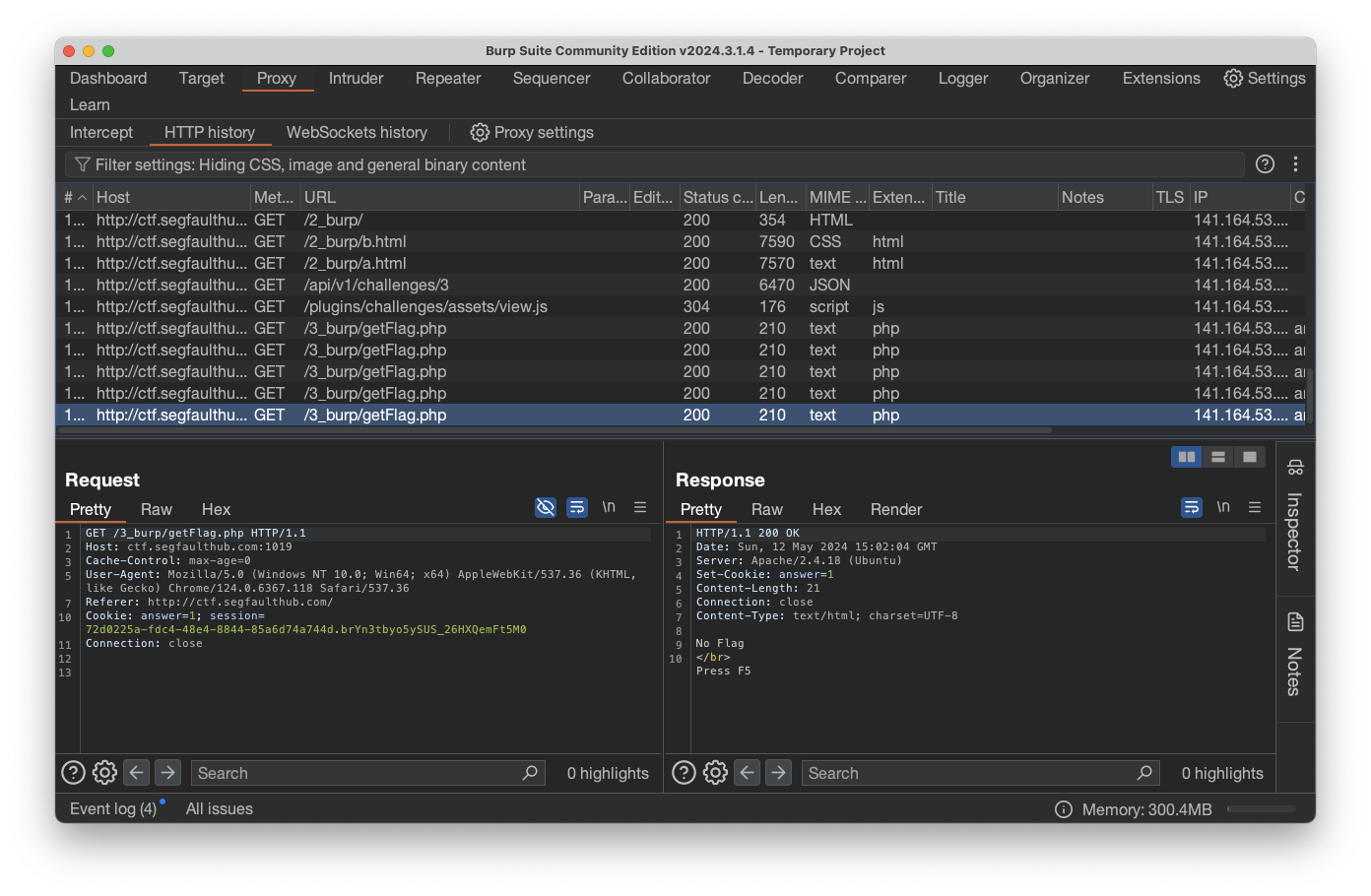Switch to the Target tab
Viewport: 1371px width, 896px height.
click(x=202, y=78)
